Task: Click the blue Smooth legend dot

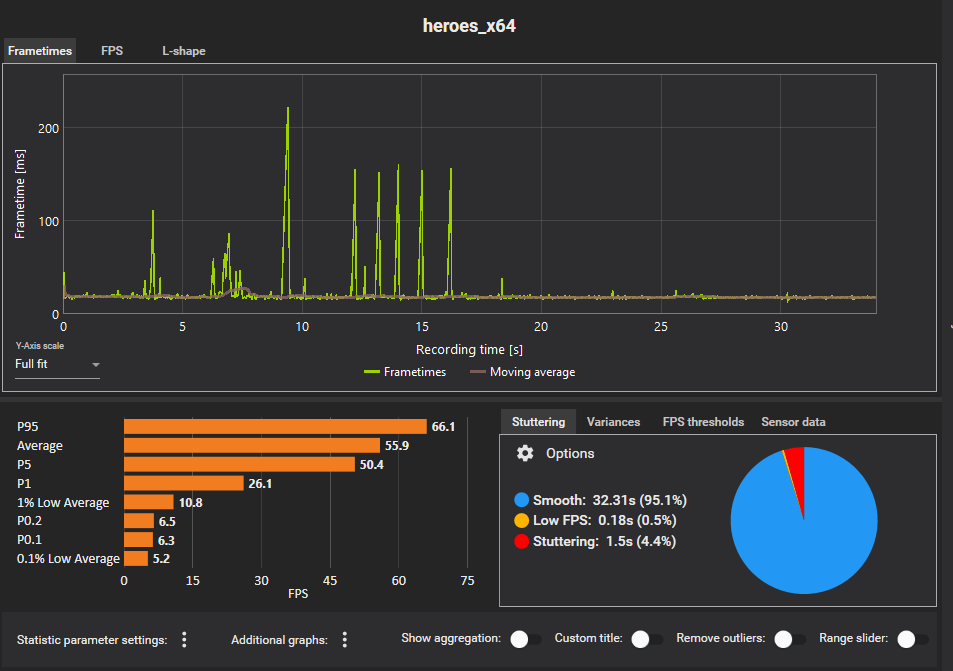Action: (521, 500)
